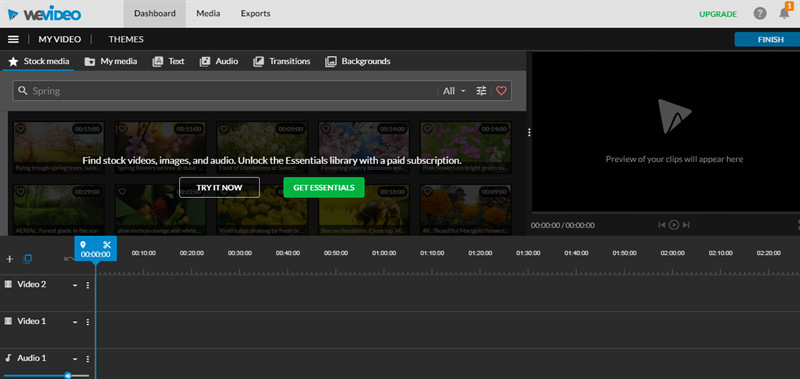Toggle the favorites heart filter in search
Viewport: 800px width, 379px height.
click(501, 91)
